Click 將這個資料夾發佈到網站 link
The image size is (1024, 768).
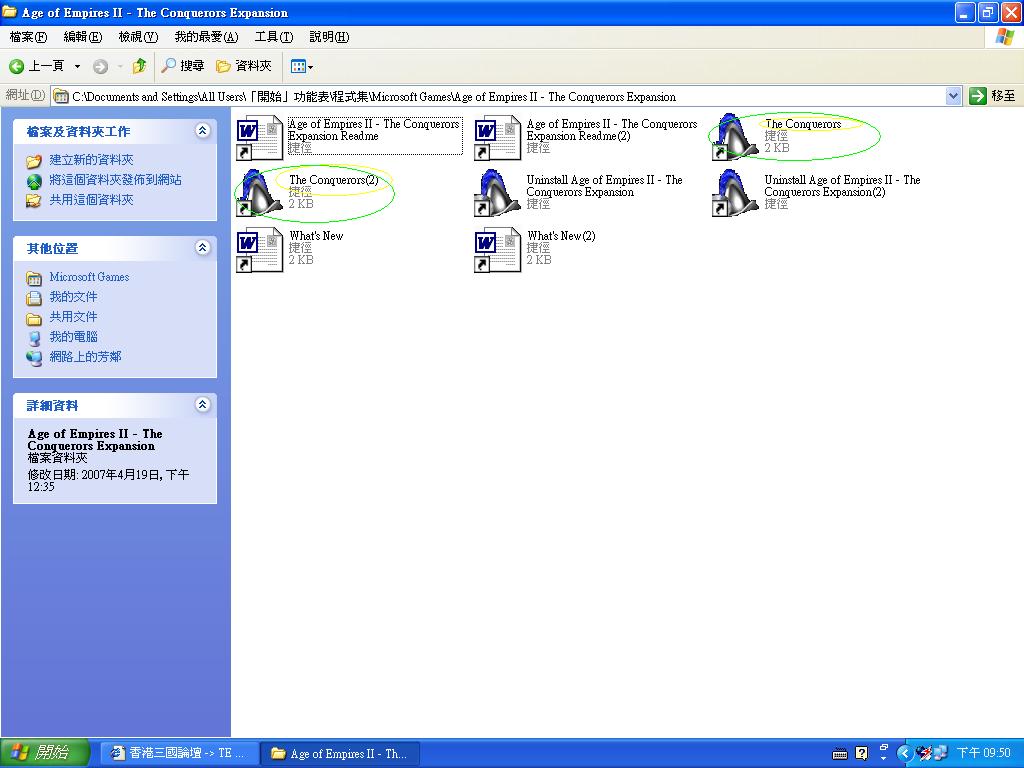click(116, 180)
